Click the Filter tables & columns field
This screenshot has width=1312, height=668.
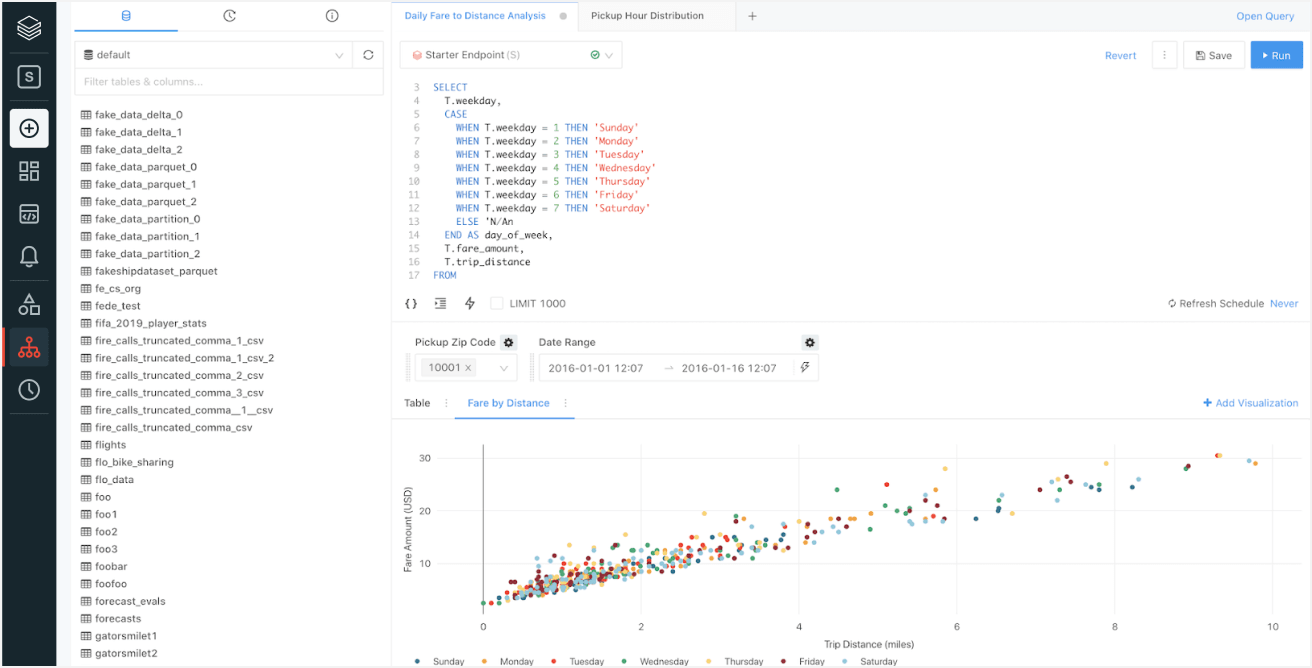pos(228,82)
